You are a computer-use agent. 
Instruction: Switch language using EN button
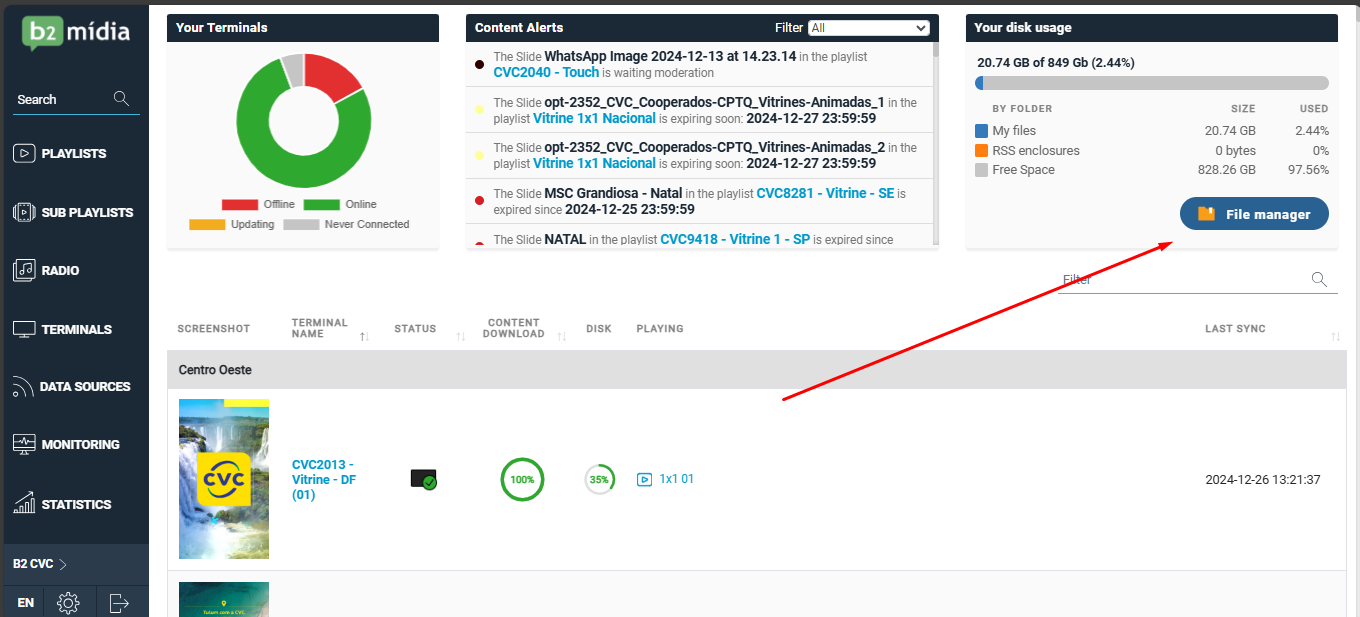[x=25, y=603]
